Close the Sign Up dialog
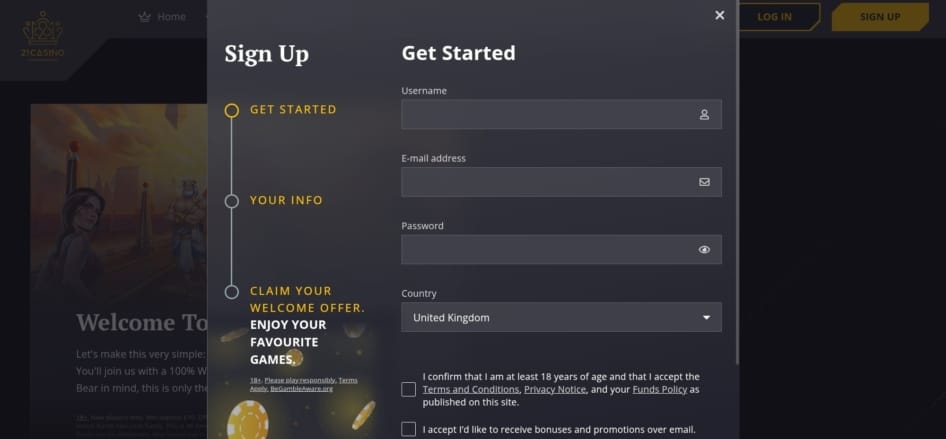 [720, 15]
